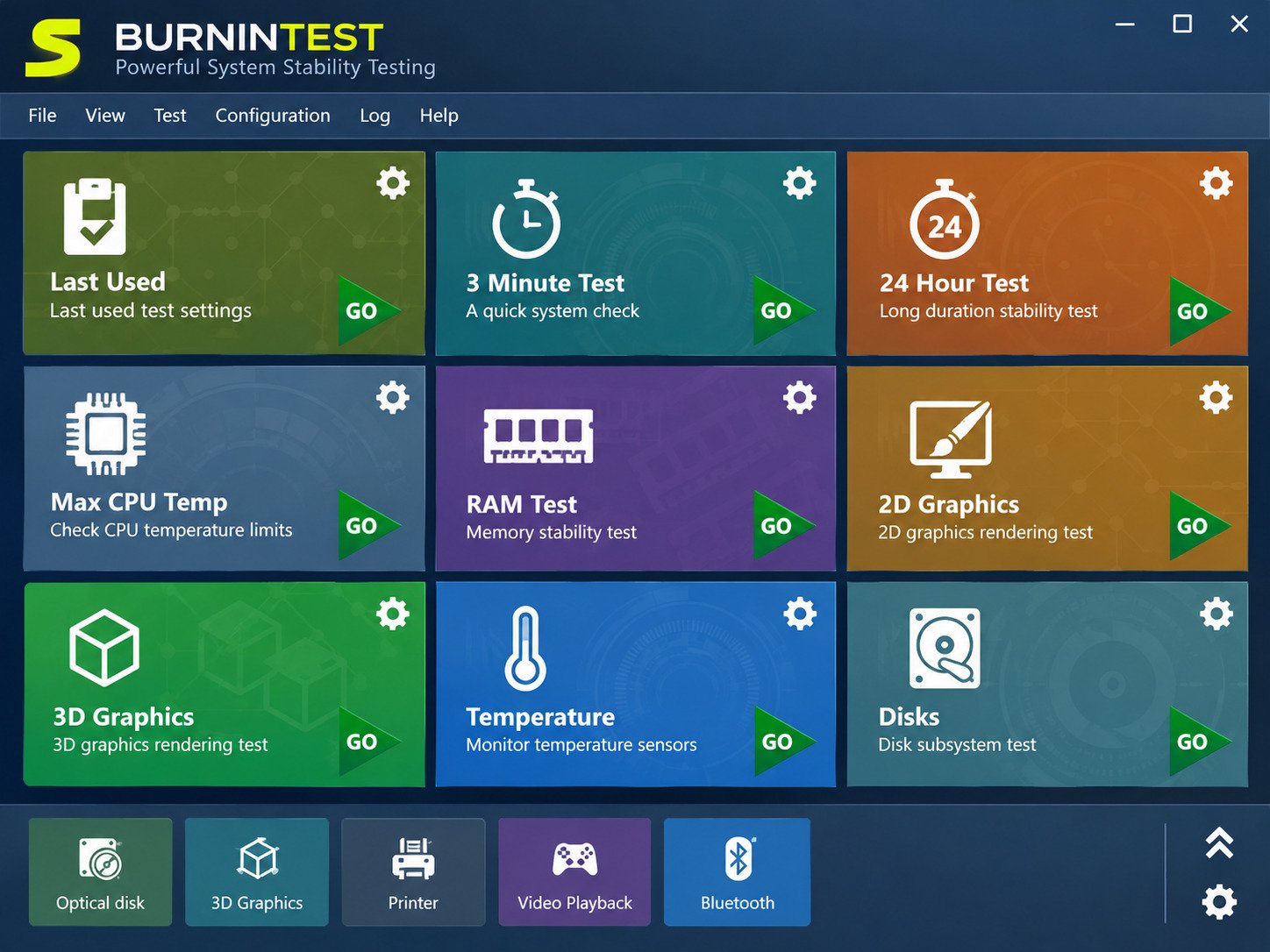Viewport: 1270px width, 952px height.
Task: Open settings gear on 3 Minute Test tile
Action: [799, 183]
